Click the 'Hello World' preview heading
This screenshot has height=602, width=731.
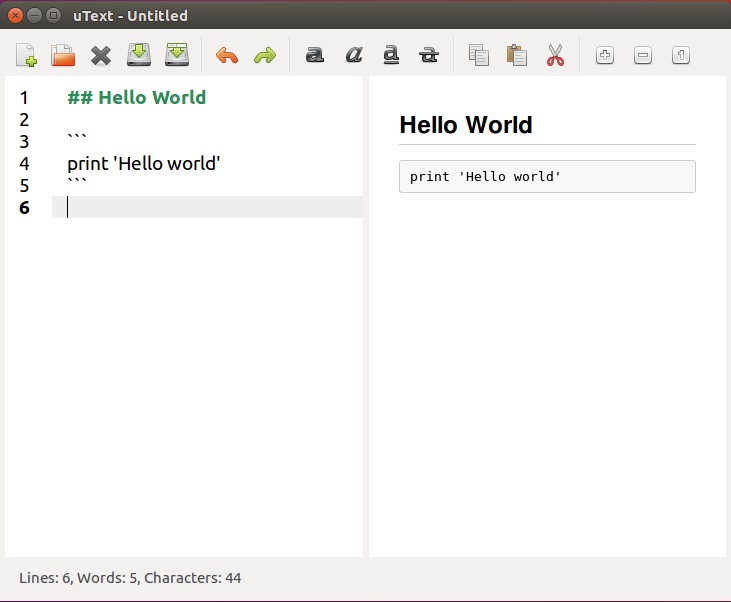coord(466,125)
